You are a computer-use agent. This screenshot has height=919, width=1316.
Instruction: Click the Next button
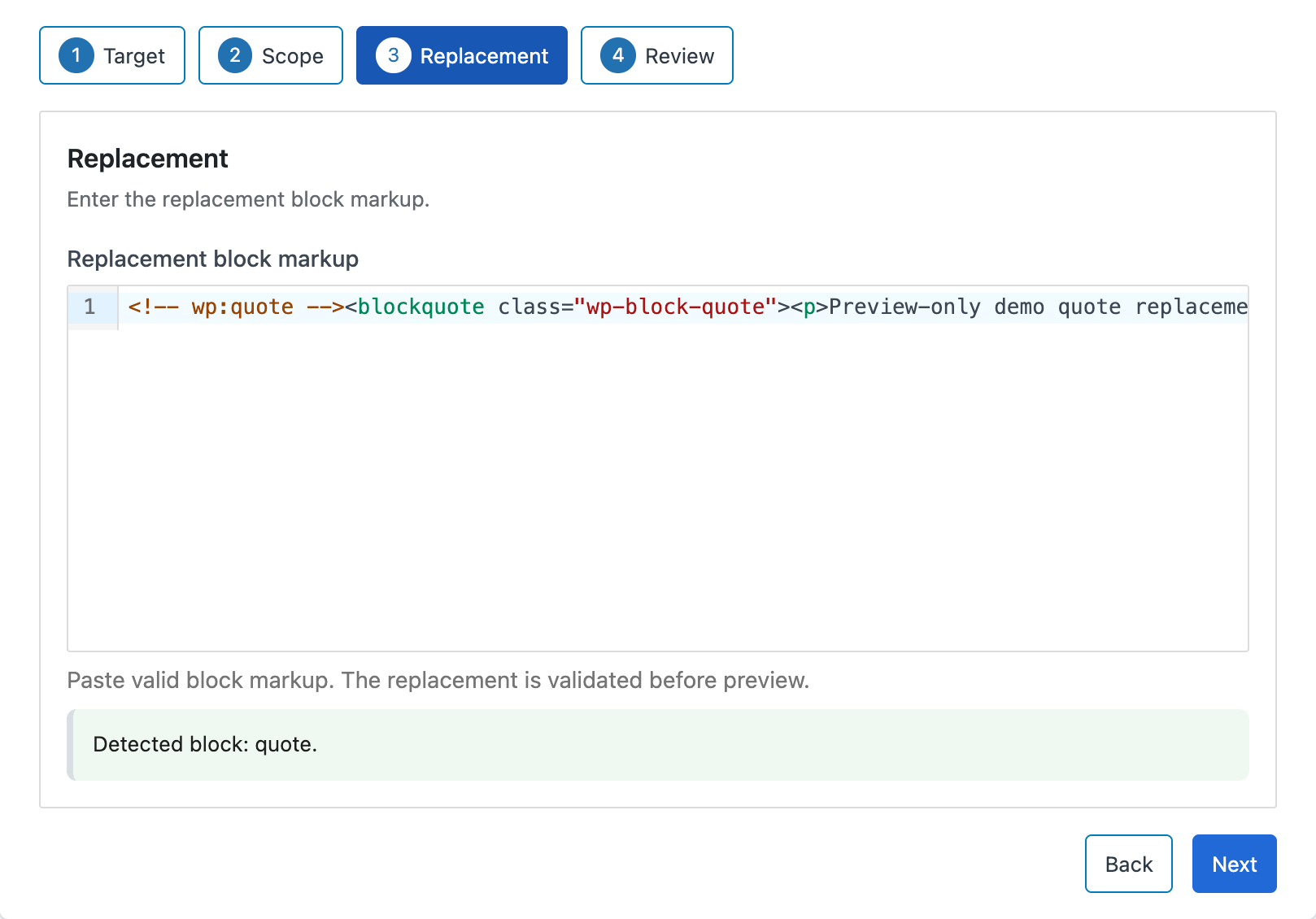(x=1234, y=864)
